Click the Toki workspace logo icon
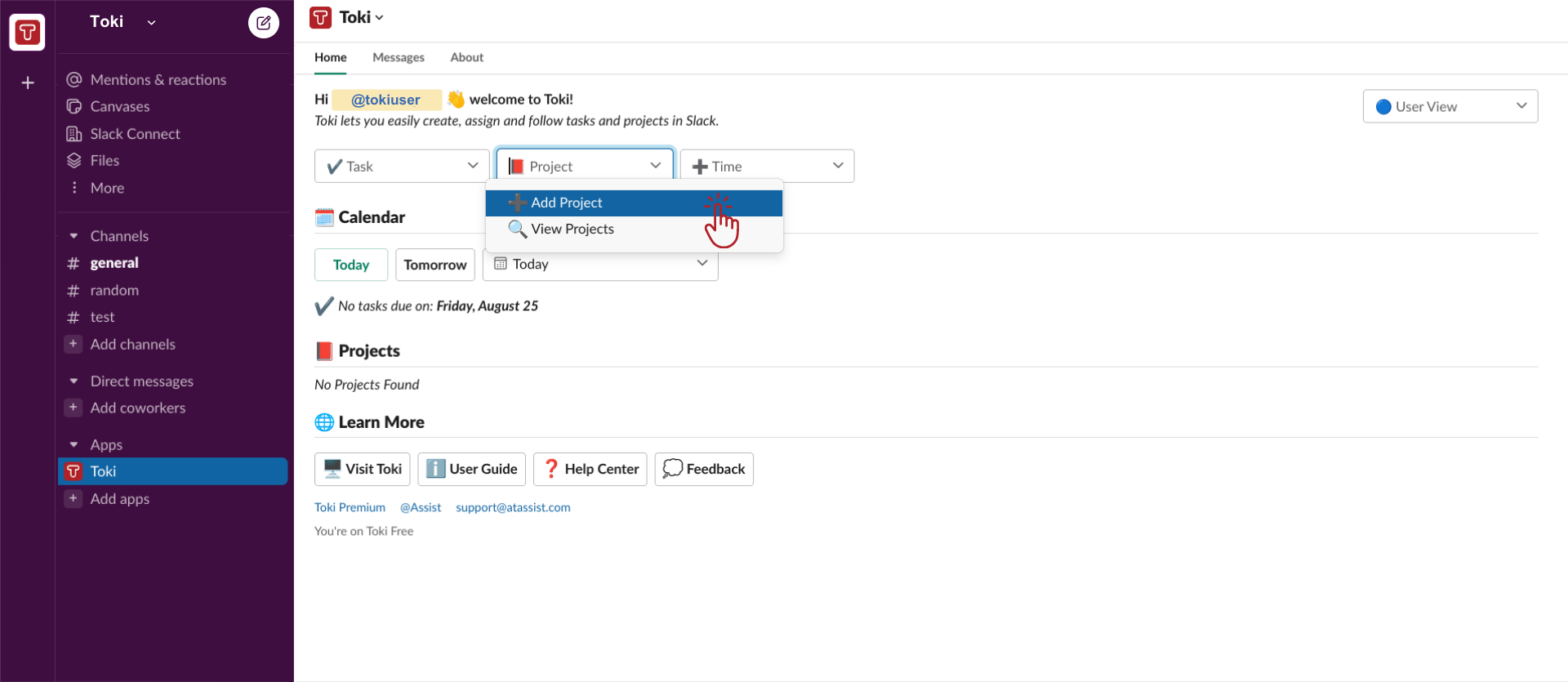The height and width of the screenshot is (682, 1568). coord(27,33)
